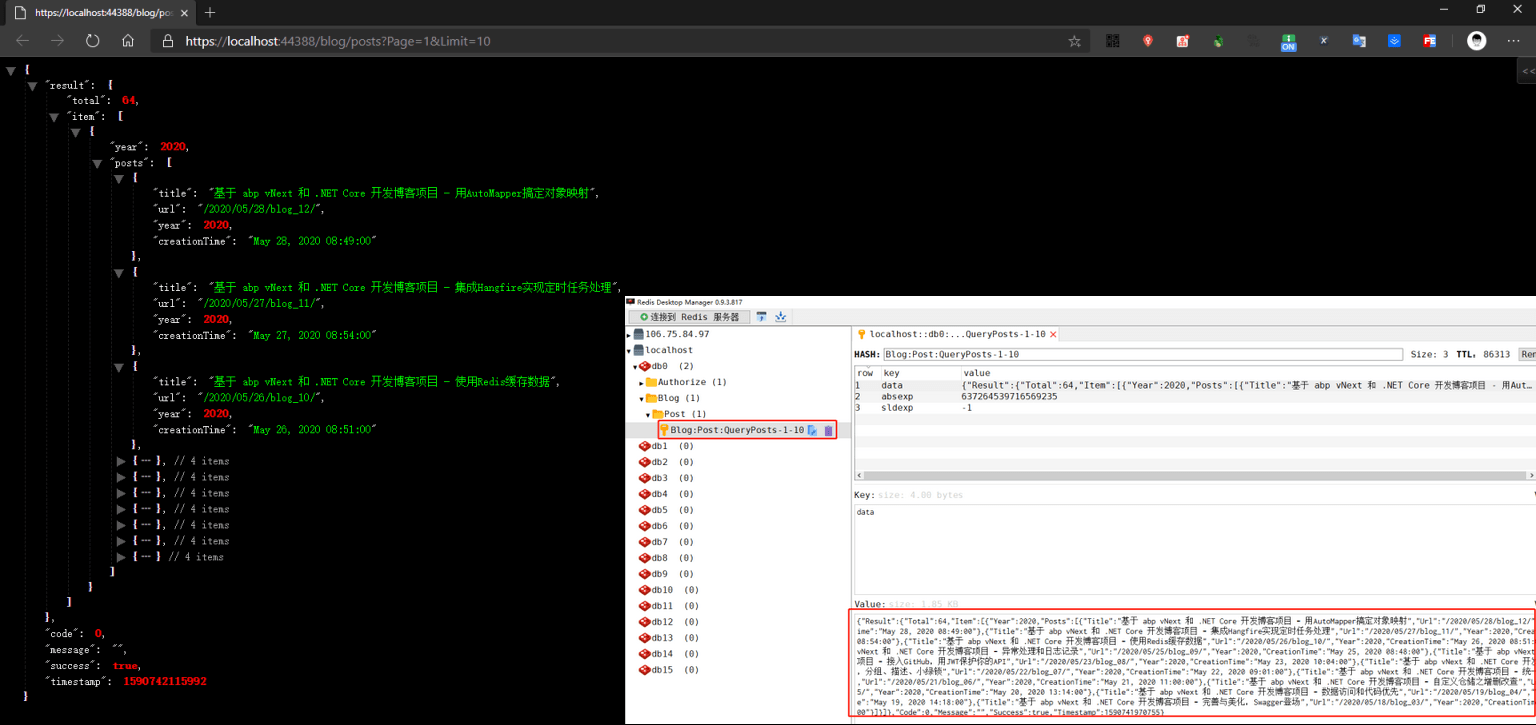
Task: Open the Google Translate extension
Action: coord(1359,41)
